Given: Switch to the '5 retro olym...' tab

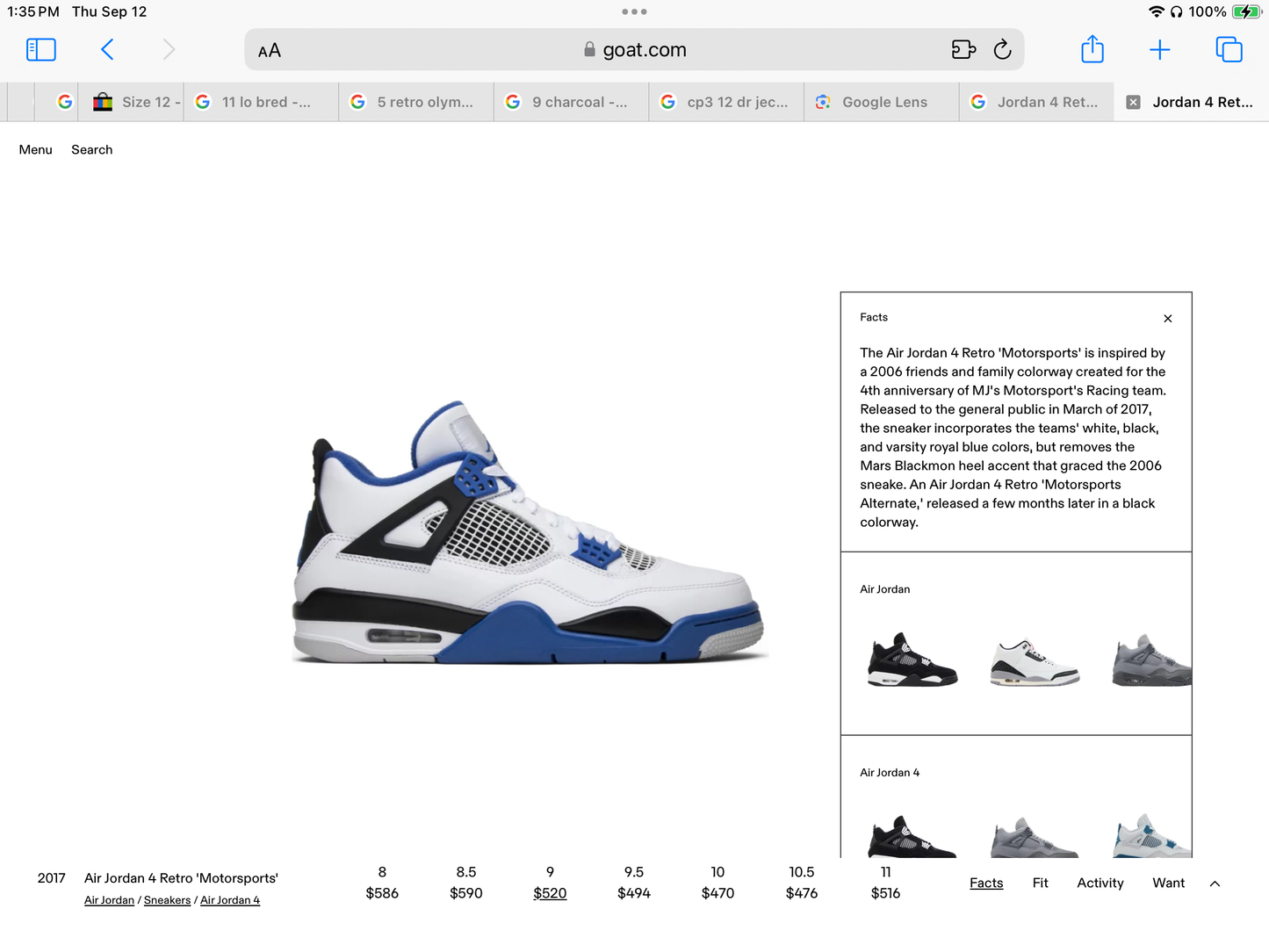Looking at the screenshot, I should [416, 102].
